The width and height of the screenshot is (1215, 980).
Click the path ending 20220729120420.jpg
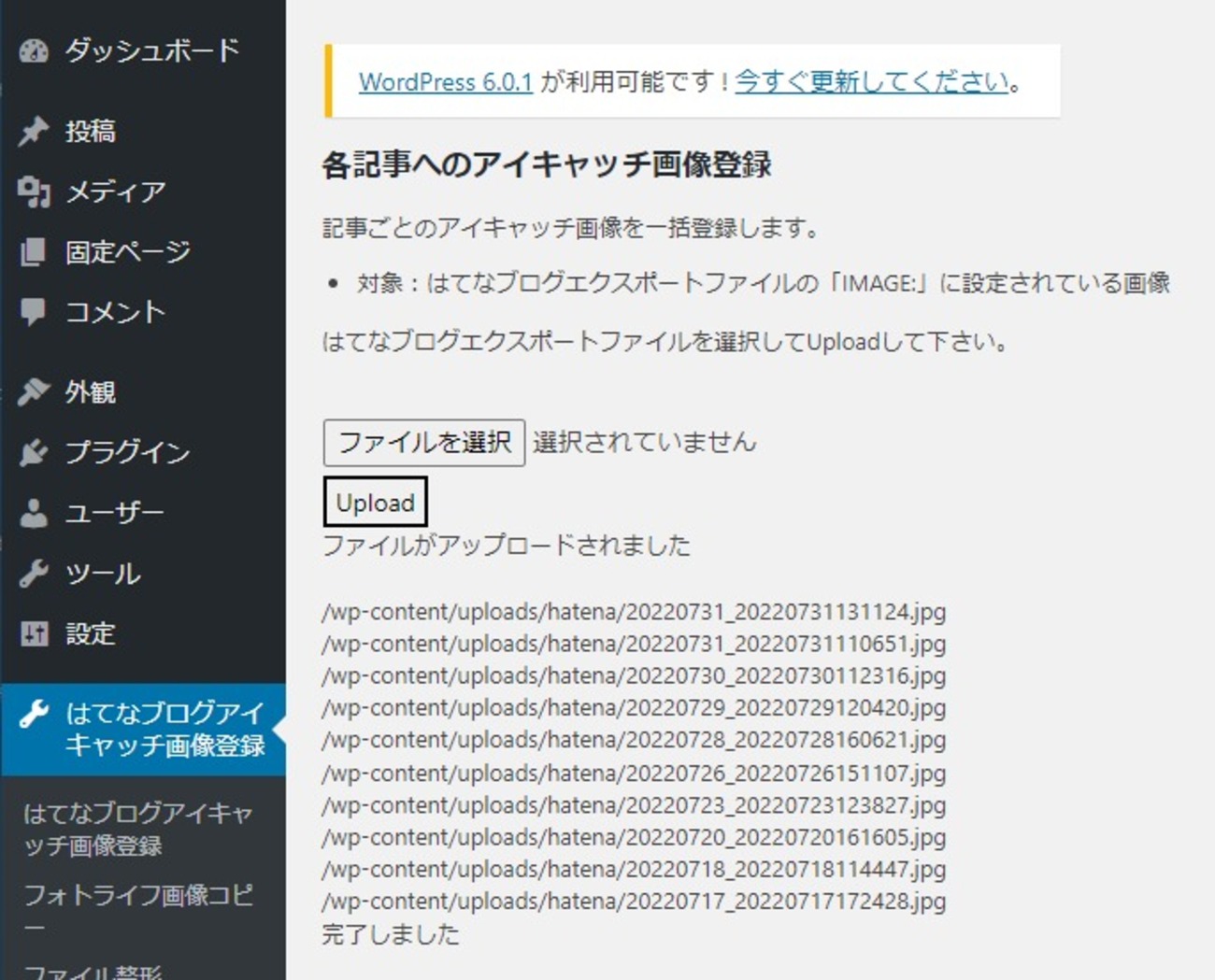click(634, 708)
